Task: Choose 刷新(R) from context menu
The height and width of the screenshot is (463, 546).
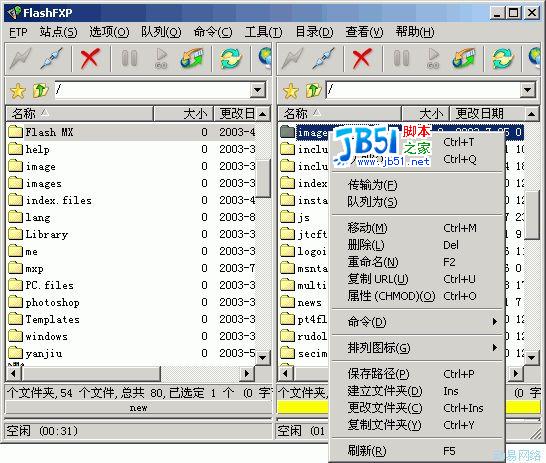Action: point(418,451)
